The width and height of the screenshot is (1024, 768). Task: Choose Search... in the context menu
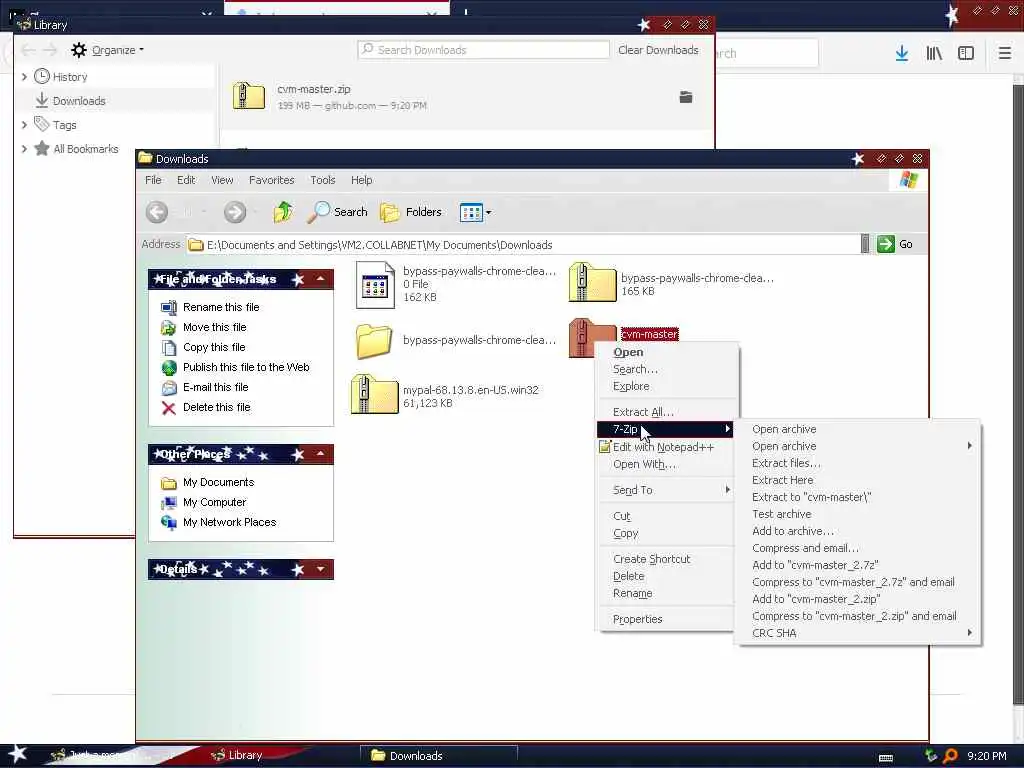point(635,370)
